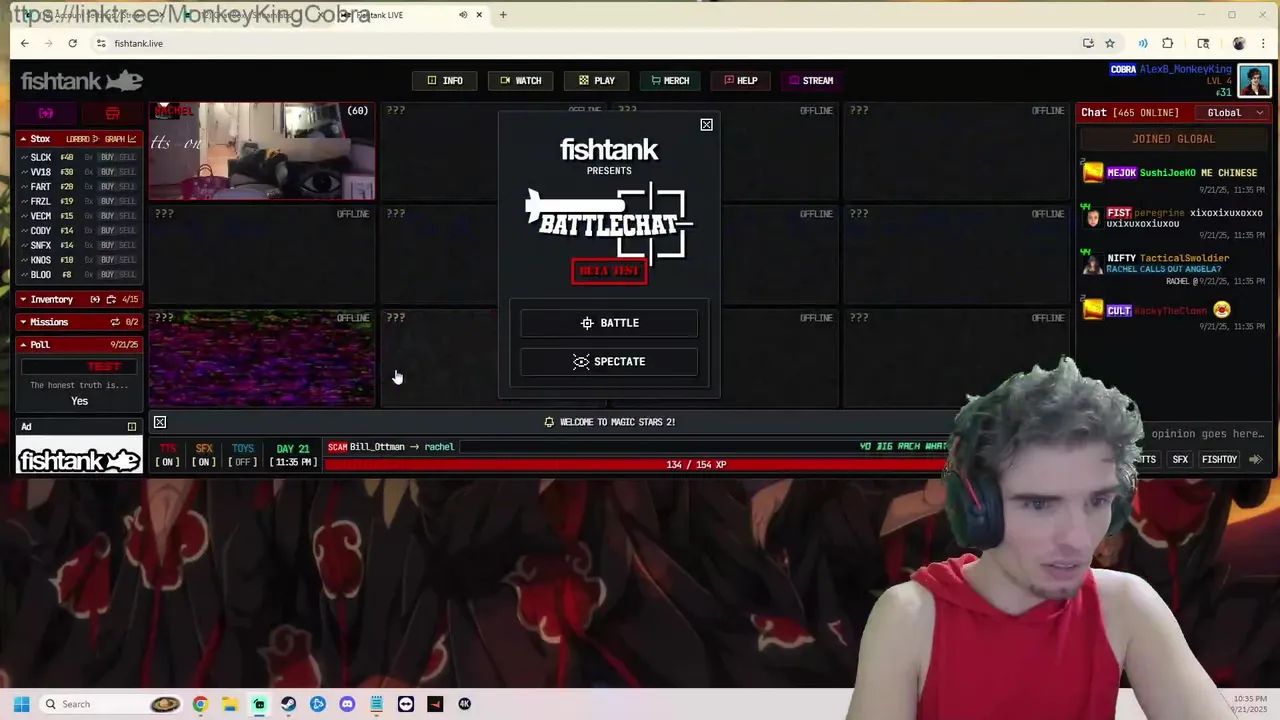Send chat message with arrow icon

click(1256, 460)
